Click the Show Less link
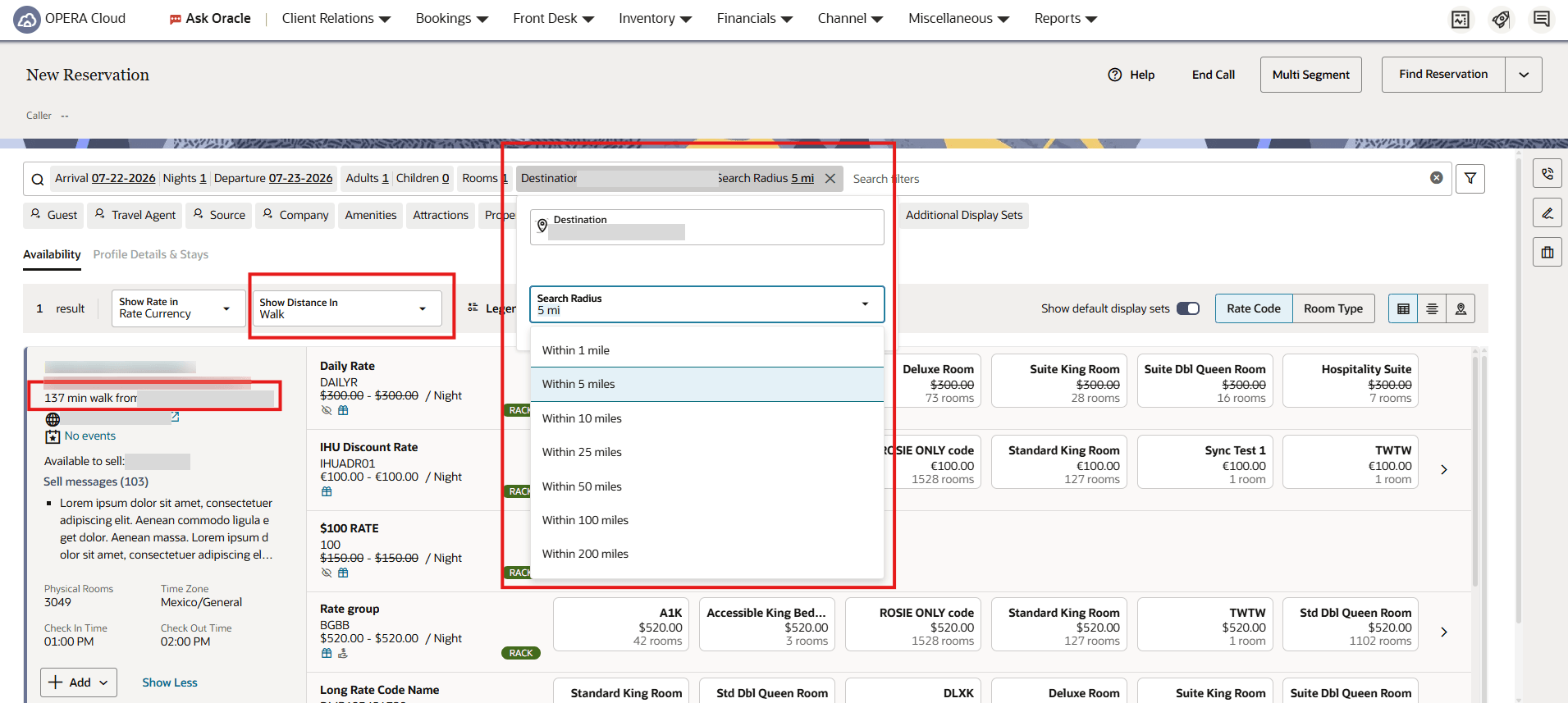 tap(169, 682)
